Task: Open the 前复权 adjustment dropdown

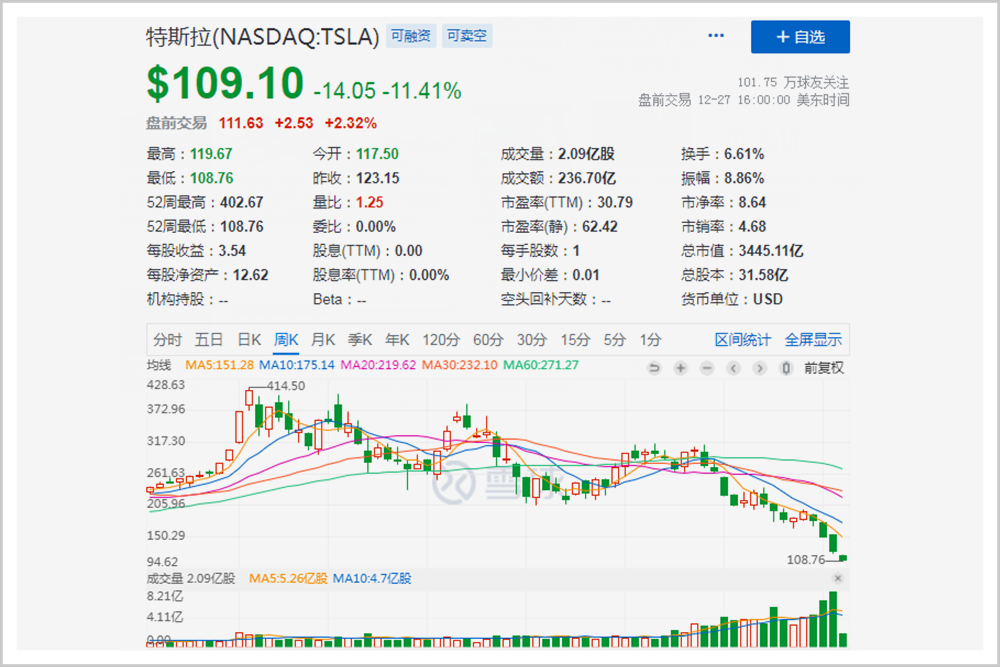Action: (x=823, y=368)
